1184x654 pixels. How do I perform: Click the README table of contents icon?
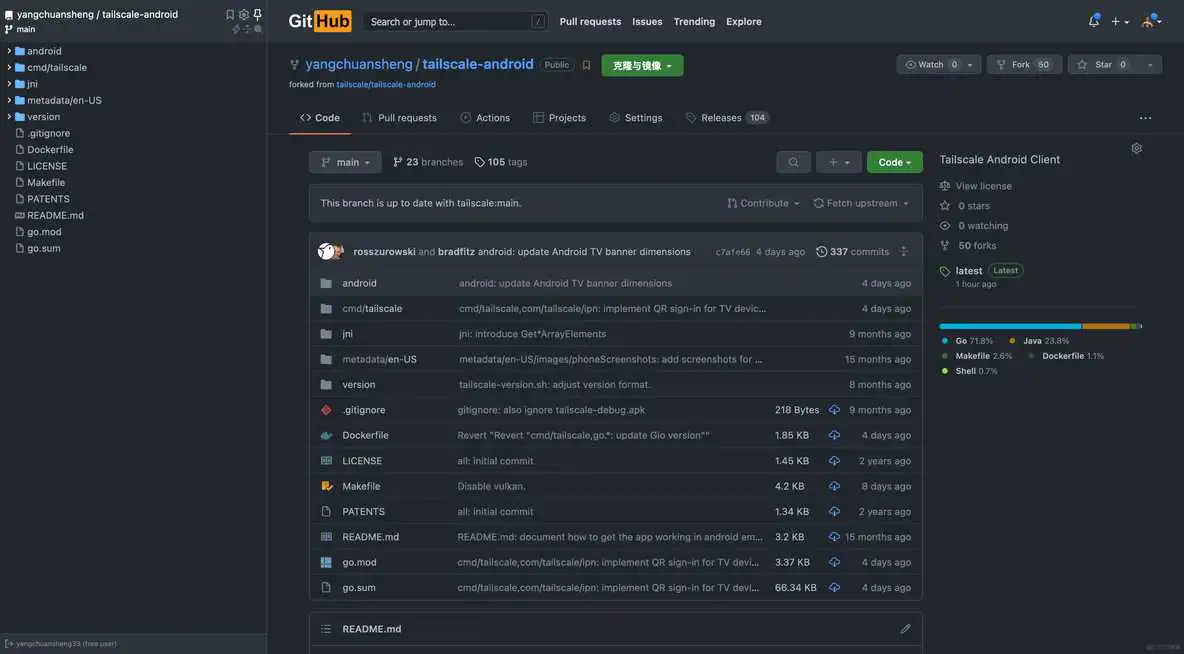(326, 628)
